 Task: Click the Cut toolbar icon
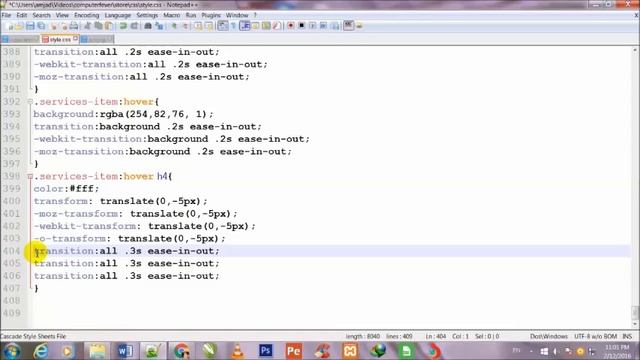[87, 26]
